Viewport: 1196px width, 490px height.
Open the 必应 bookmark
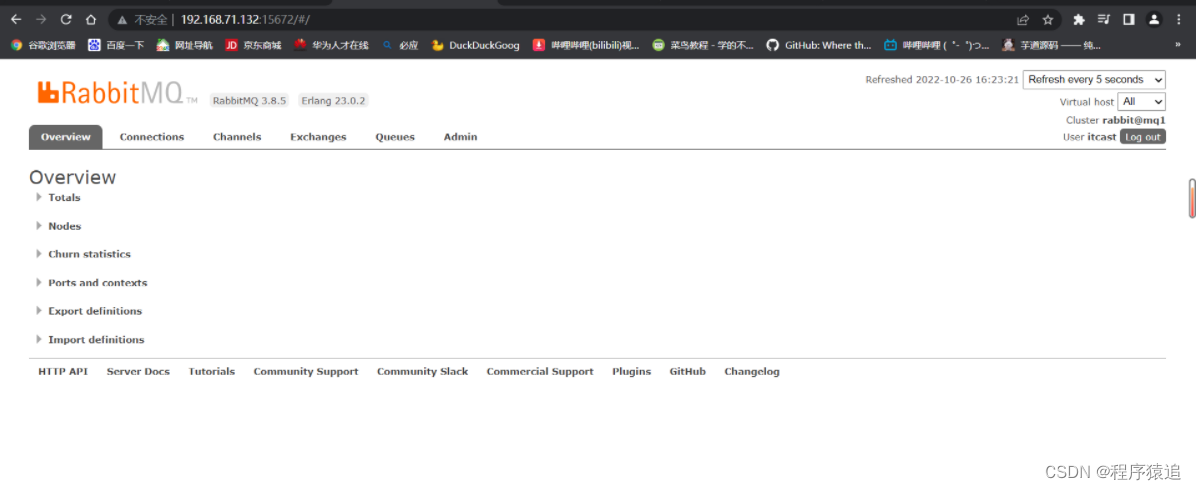point(400,45)
